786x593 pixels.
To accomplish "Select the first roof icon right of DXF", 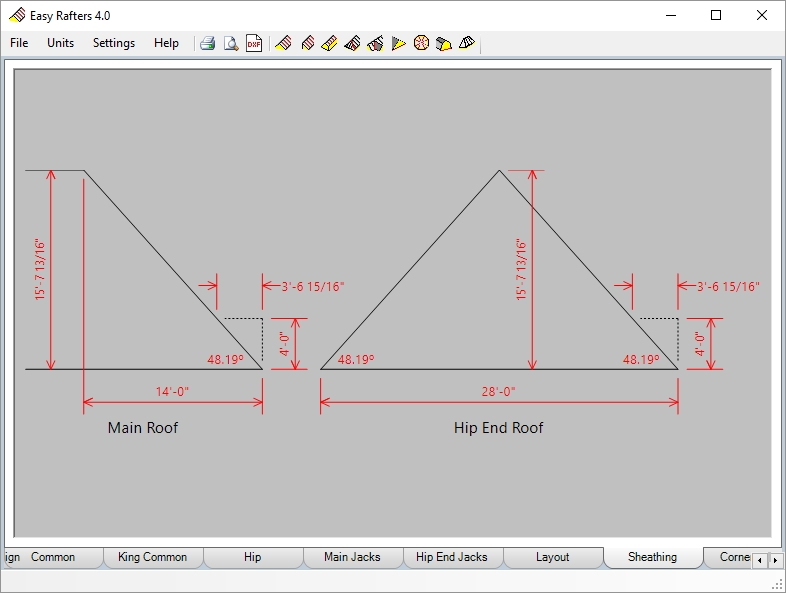I will [283, 43].
